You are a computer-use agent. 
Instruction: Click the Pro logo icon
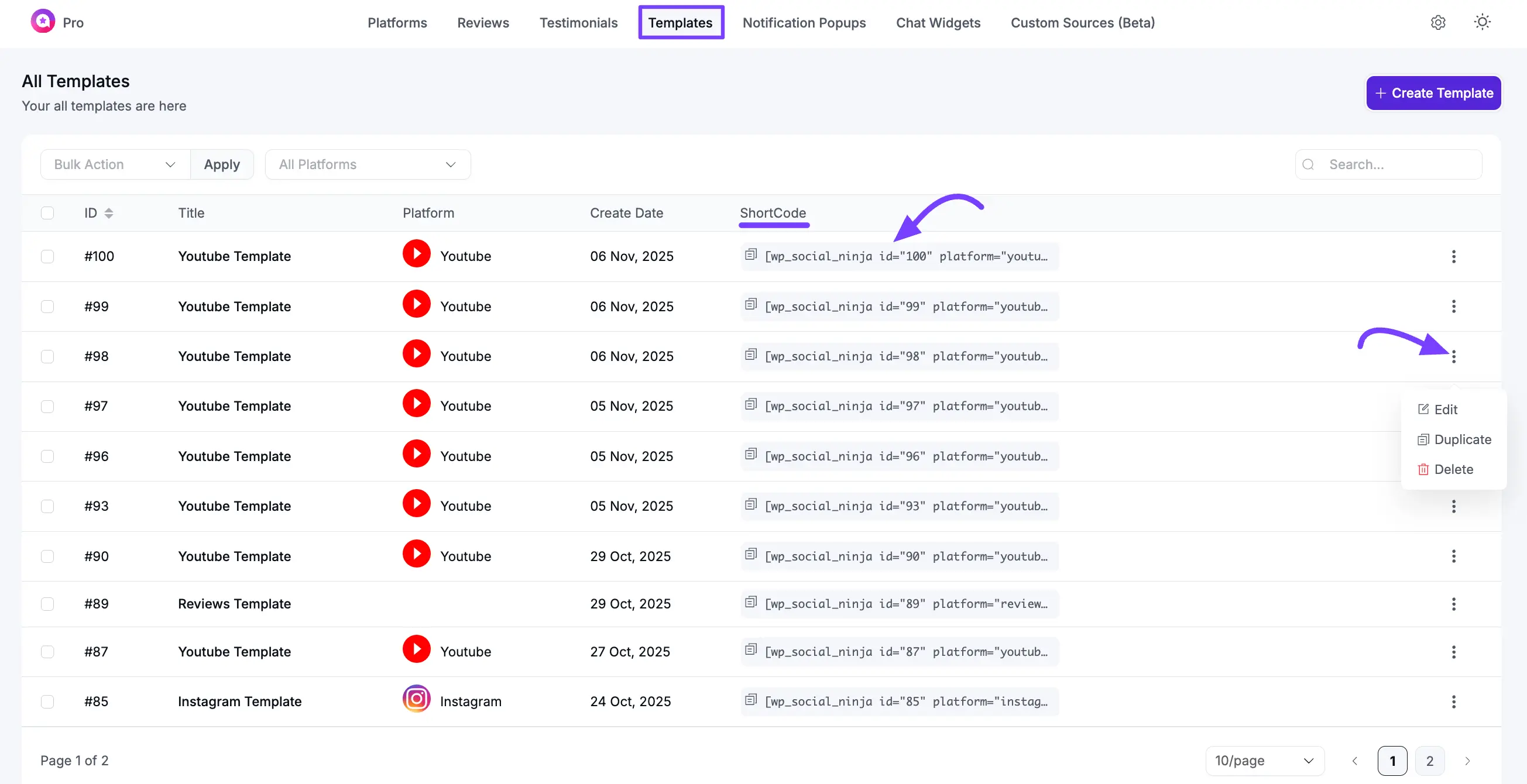43,22
